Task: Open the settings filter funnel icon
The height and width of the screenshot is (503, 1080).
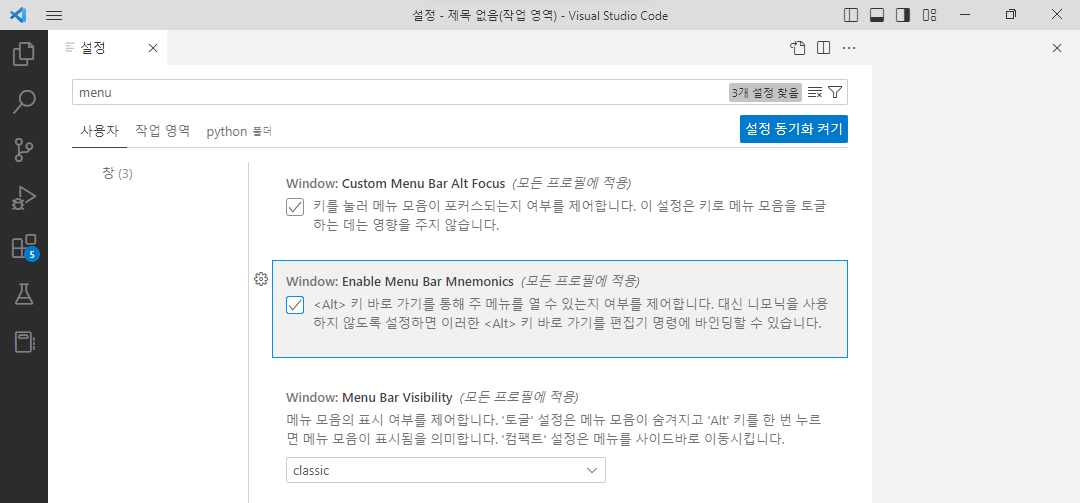Action: coord(835,92)
